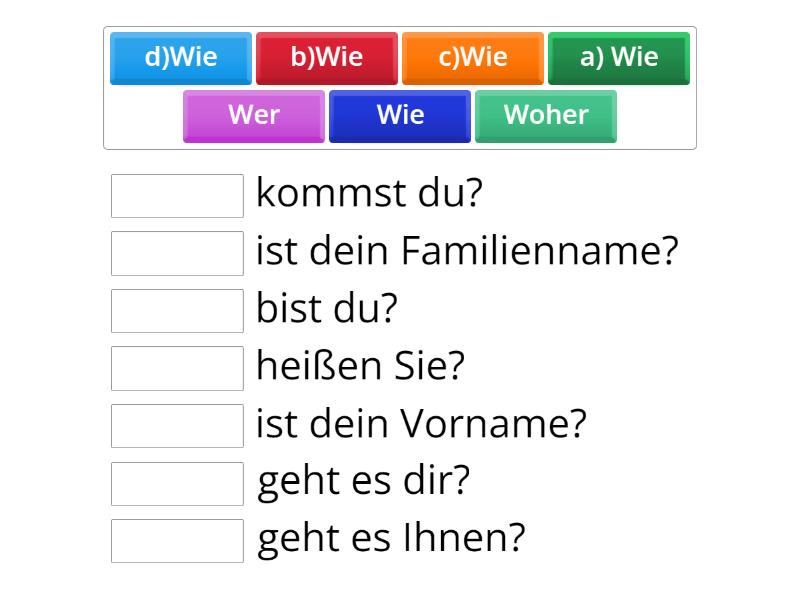Select the blue 'd)Wie' answer tile
800x600 pixels.
click(x=181, y=58)
